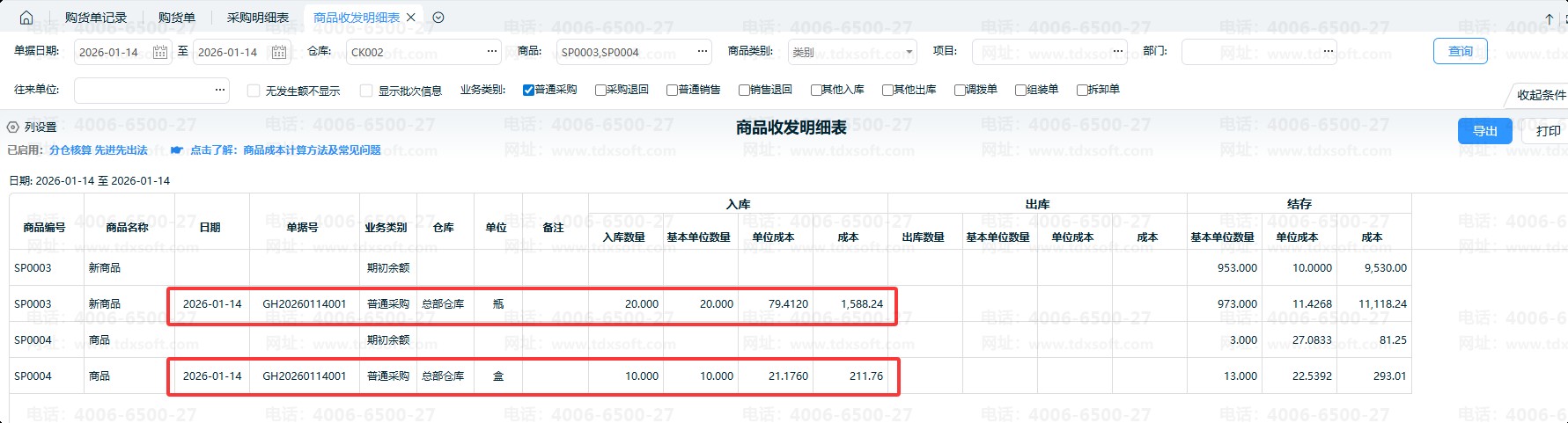This screenshot has height=423, width=1568.
Task: Click the home icon in tab bar
Action: click(26, 18)
